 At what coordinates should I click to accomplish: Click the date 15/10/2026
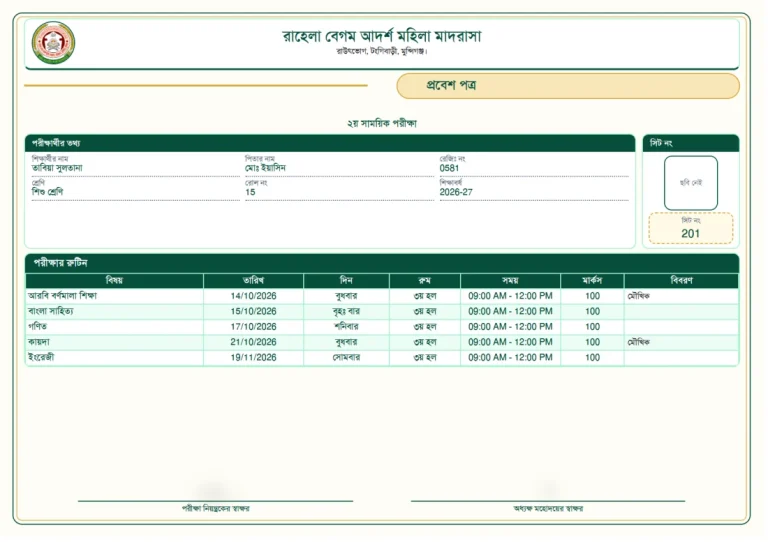253,311
